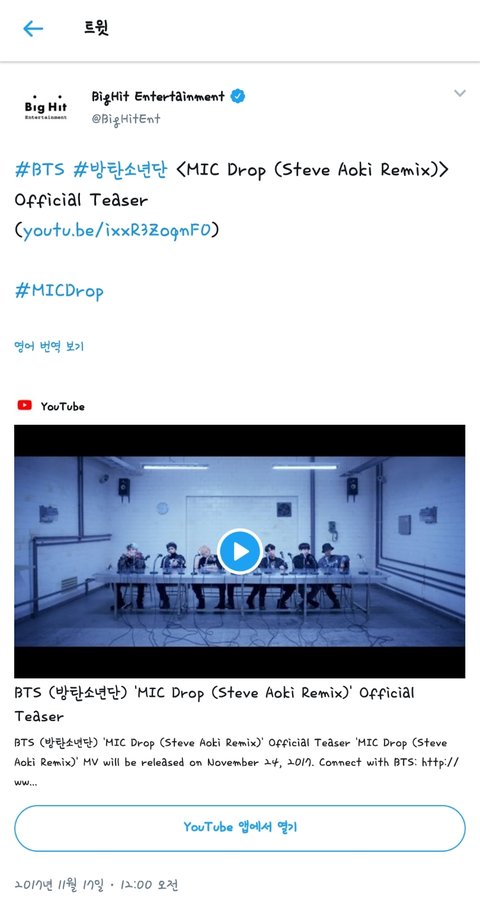Screen dimensions: 480x904
Task: Open the video card title text
Action: coord(214,704)
